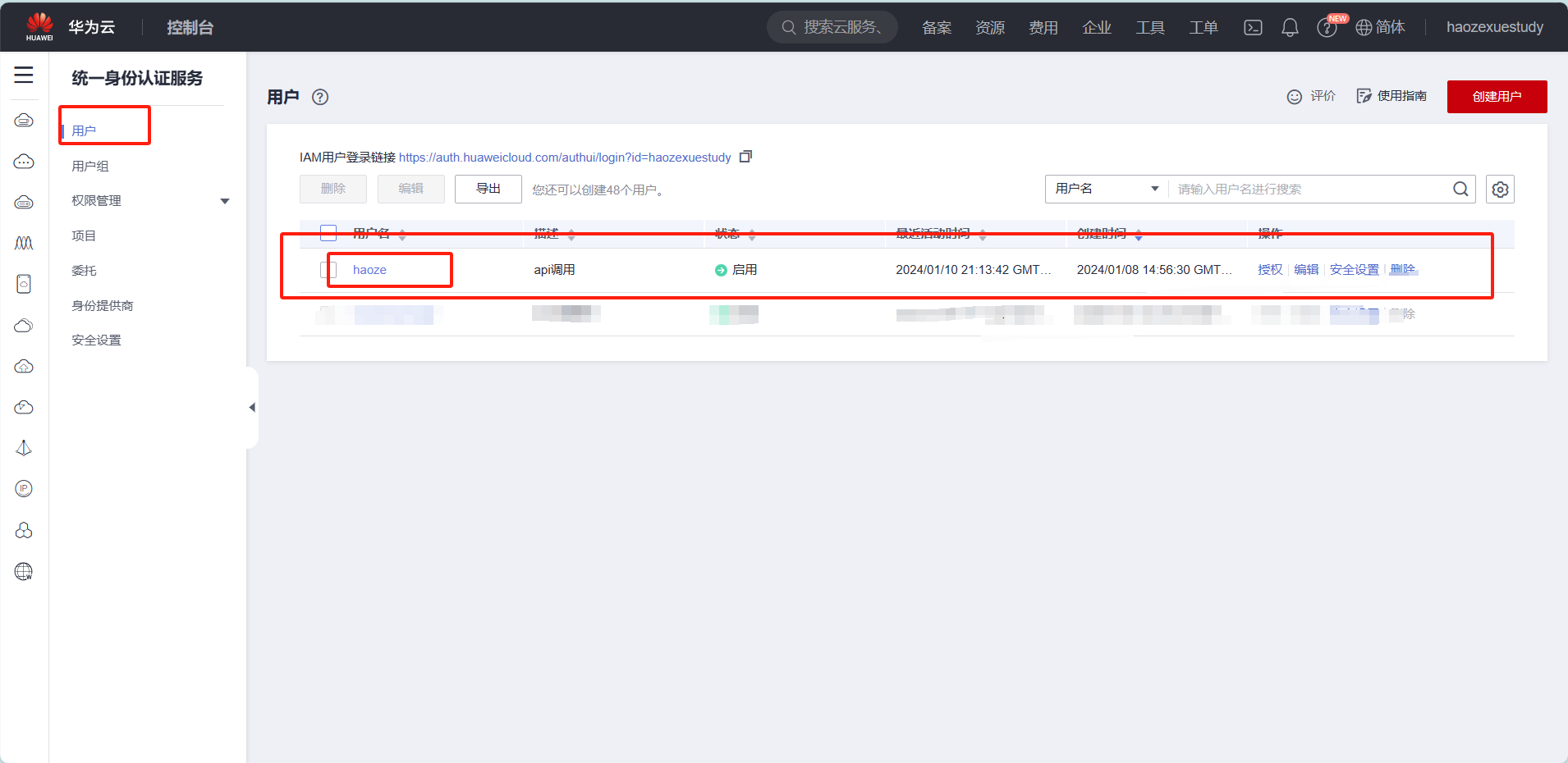
Task: Click the cloud with play triangle icon
Action: click(24, 408)
